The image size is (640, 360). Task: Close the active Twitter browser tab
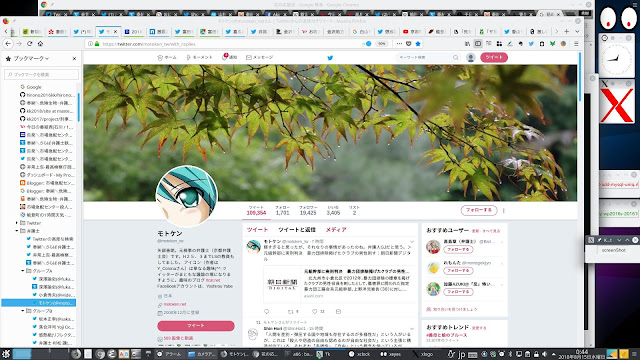coord(115,31)
